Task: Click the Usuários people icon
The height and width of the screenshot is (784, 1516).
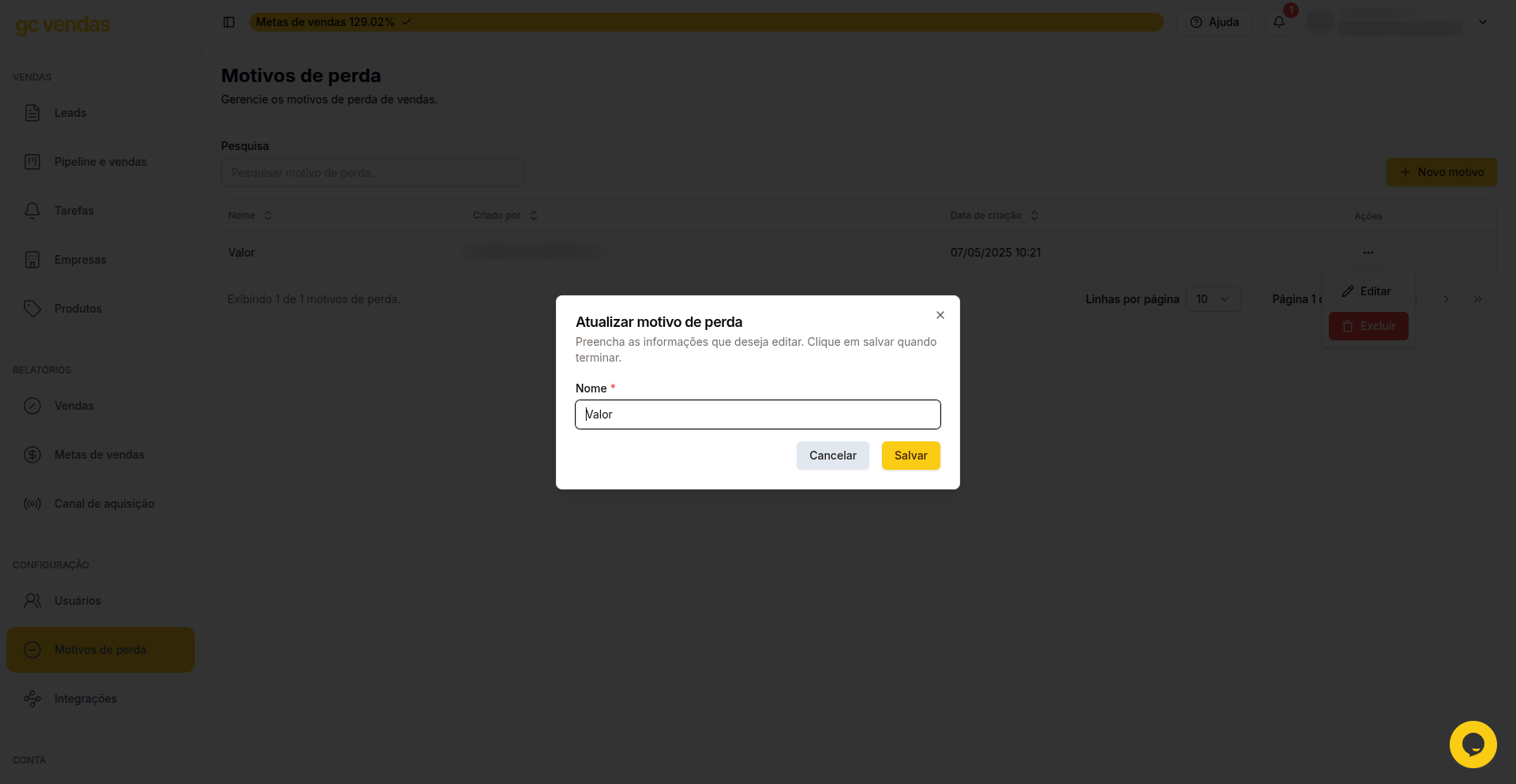Action: [32, 601]
